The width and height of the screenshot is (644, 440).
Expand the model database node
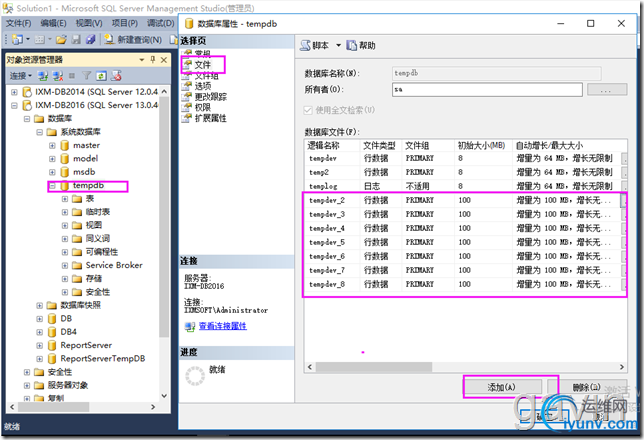52,159
